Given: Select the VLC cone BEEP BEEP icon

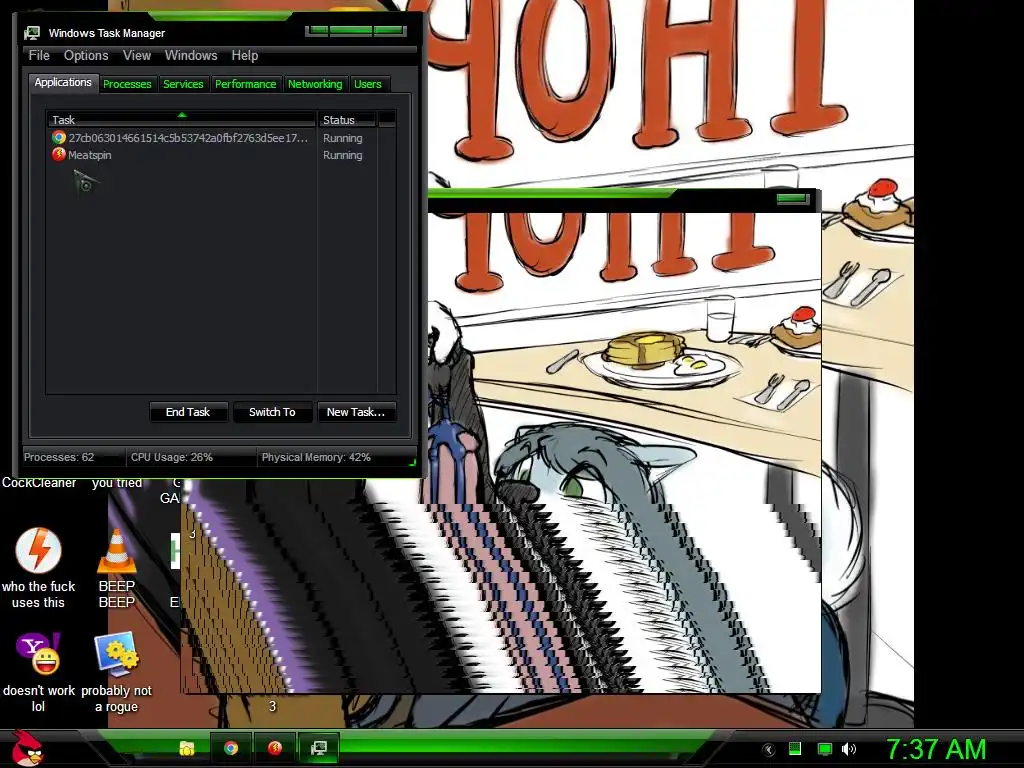Looking at the screenshot, I should 116,552.
